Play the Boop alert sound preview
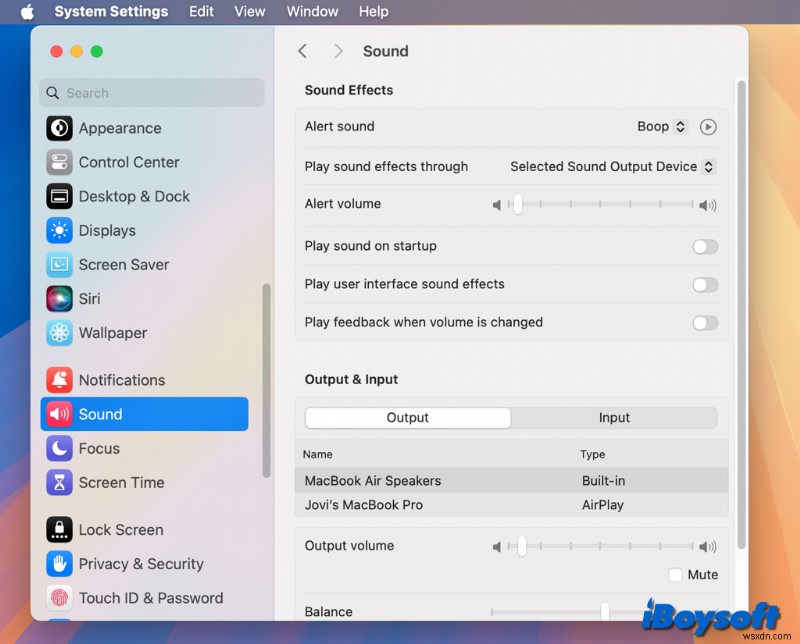 708,127
